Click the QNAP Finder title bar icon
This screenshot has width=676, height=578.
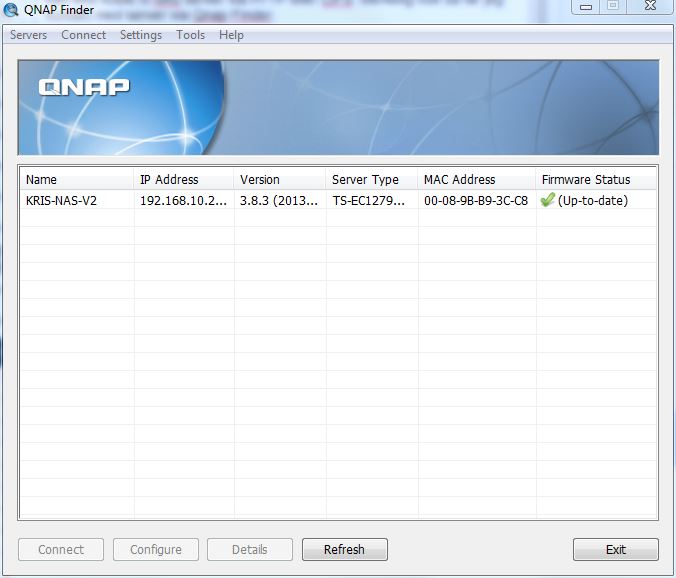pos(11,9)
